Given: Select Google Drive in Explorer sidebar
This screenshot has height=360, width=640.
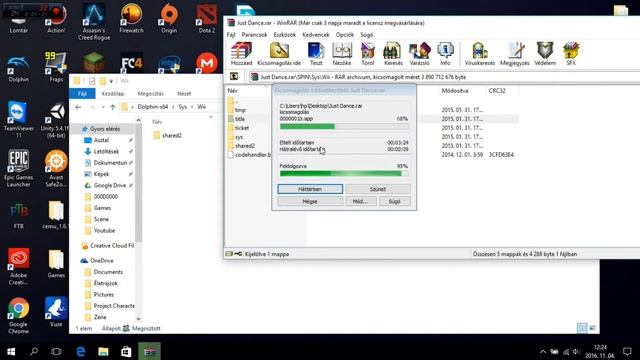Looking at the screenshot, I should click(109, 185).
